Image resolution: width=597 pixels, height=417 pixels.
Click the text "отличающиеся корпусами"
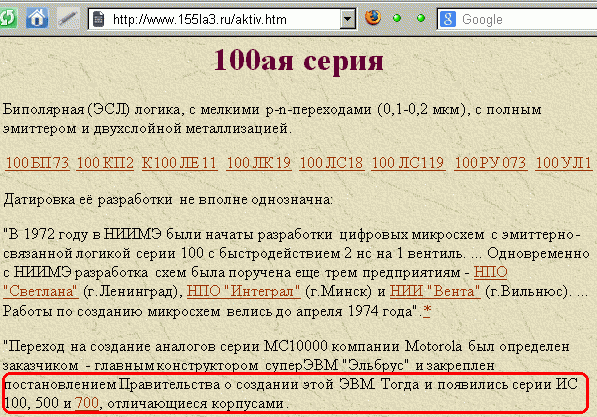195,403
